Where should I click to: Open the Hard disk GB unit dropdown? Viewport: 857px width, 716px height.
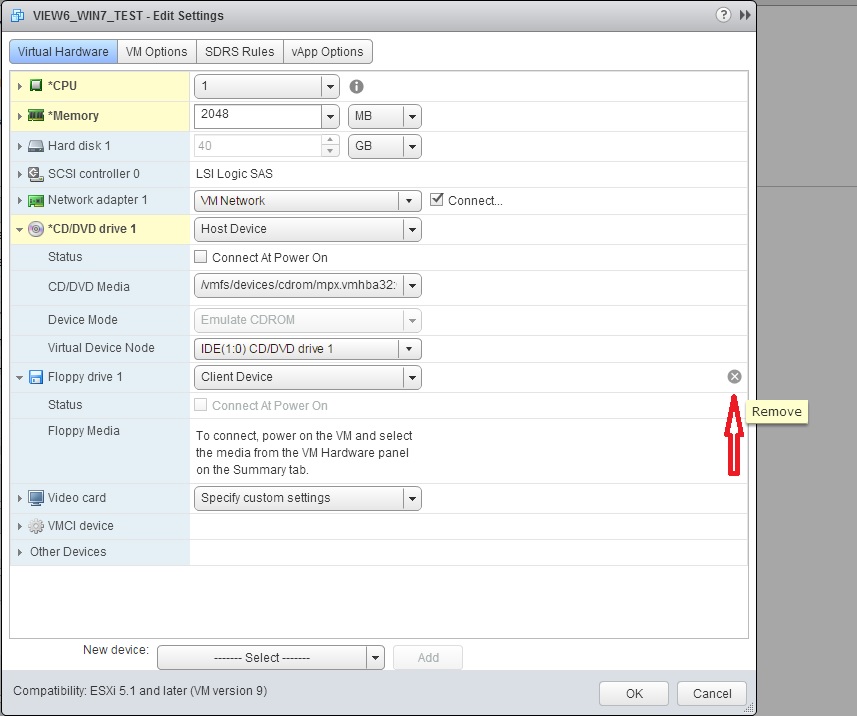[x=412, y=146]
